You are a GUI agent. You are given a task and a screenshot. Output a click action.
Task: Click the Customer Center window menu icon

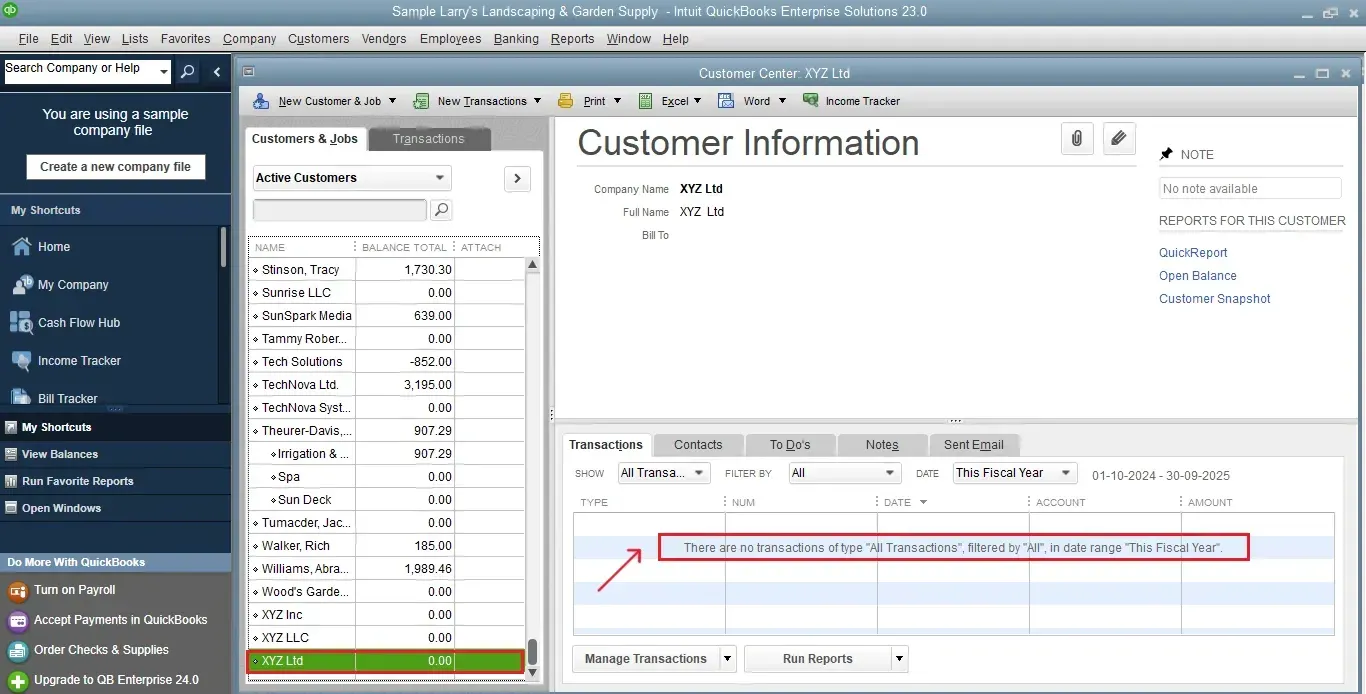coord(249,72)
